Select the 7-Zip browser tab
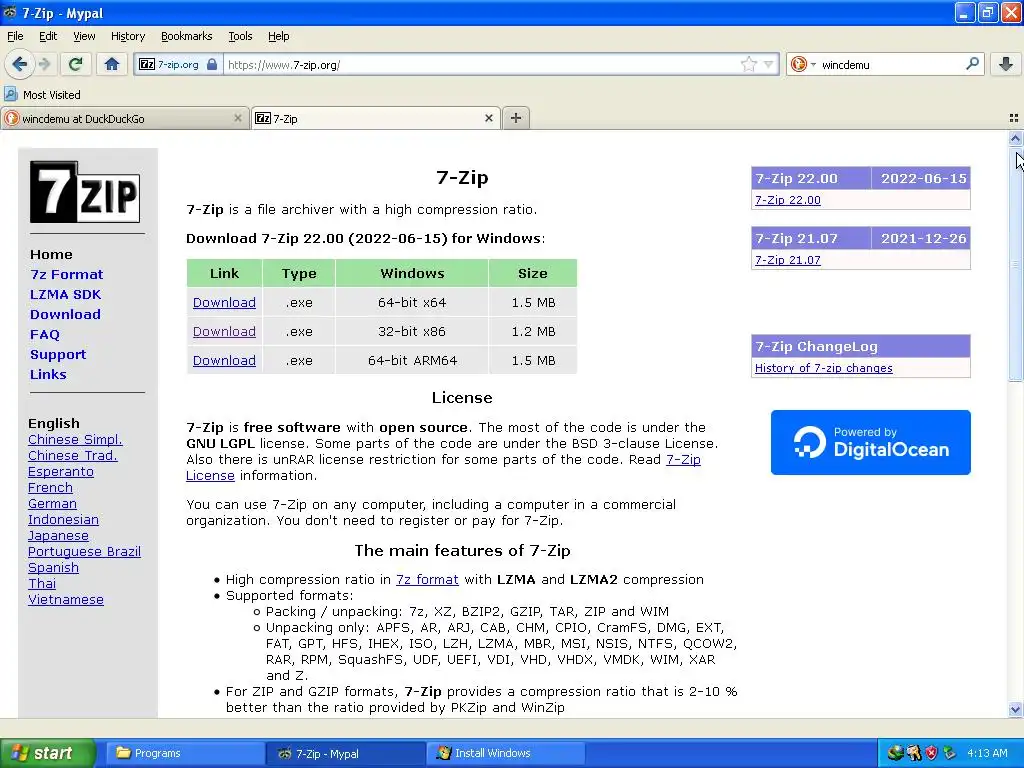 pos(376,118)
